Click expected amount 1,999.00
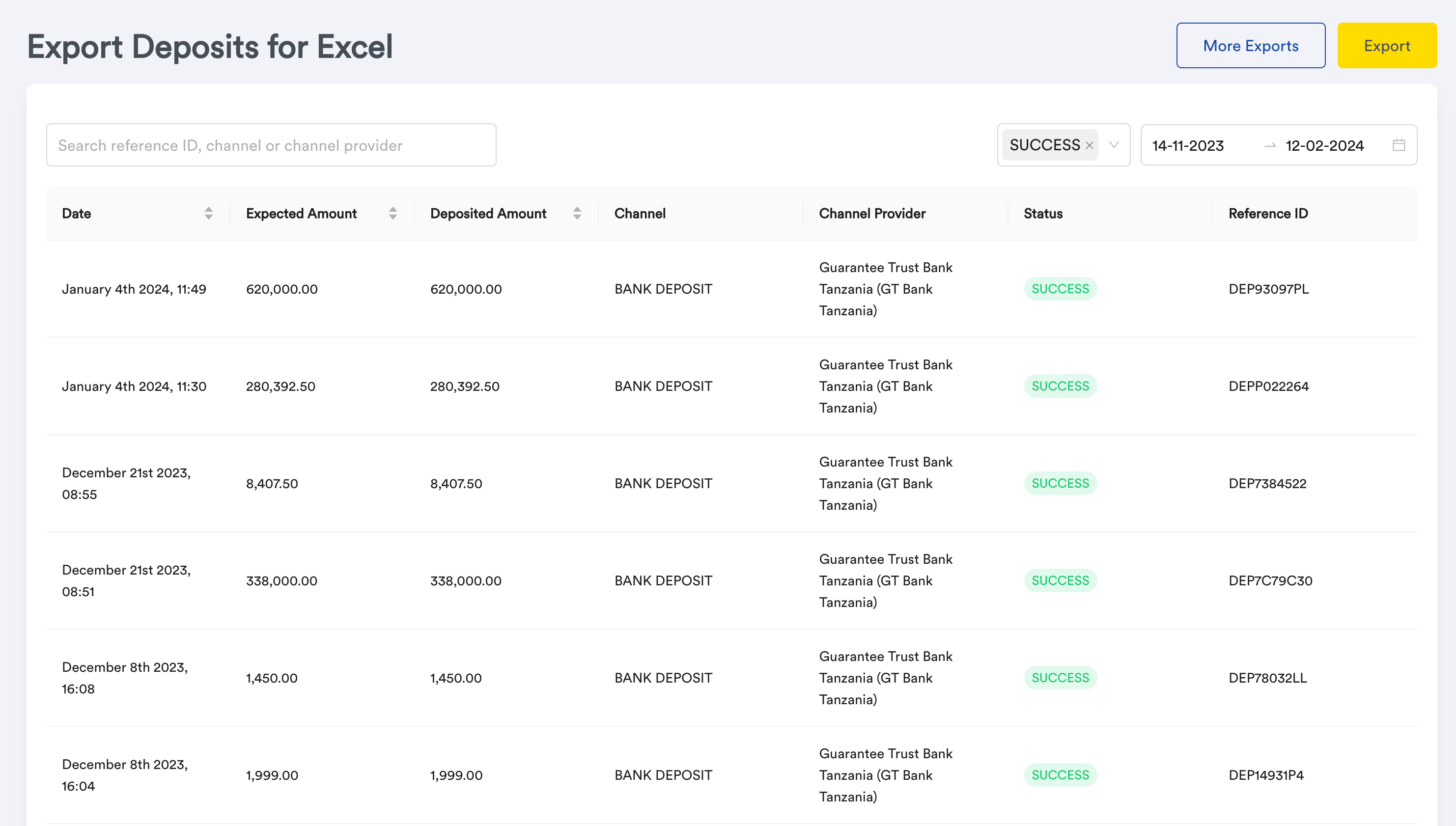The image size is (1456, 826). (x=272, y=775)
